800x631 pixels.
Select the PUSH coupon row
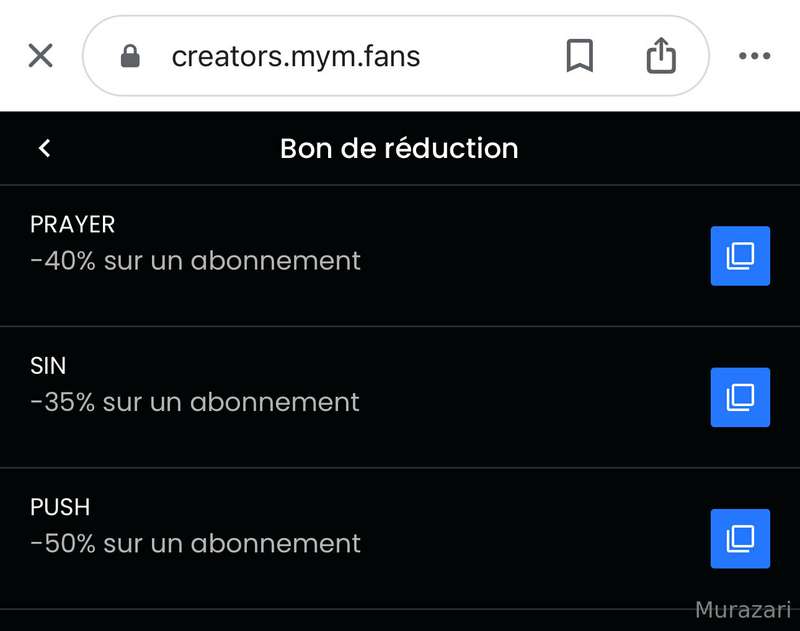400,539
